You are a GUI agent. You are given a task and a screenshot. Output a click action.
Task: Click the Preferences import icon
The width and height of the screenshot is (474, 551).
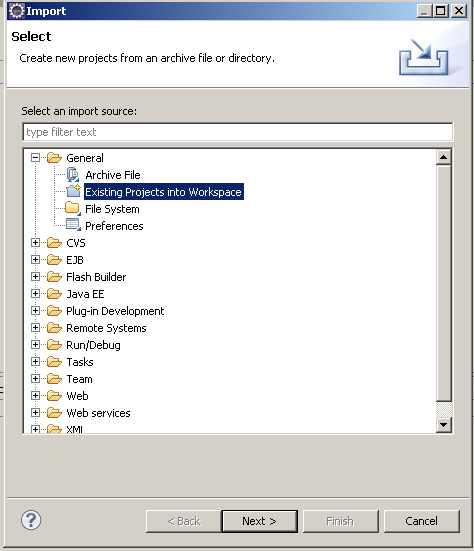(73, 225)
